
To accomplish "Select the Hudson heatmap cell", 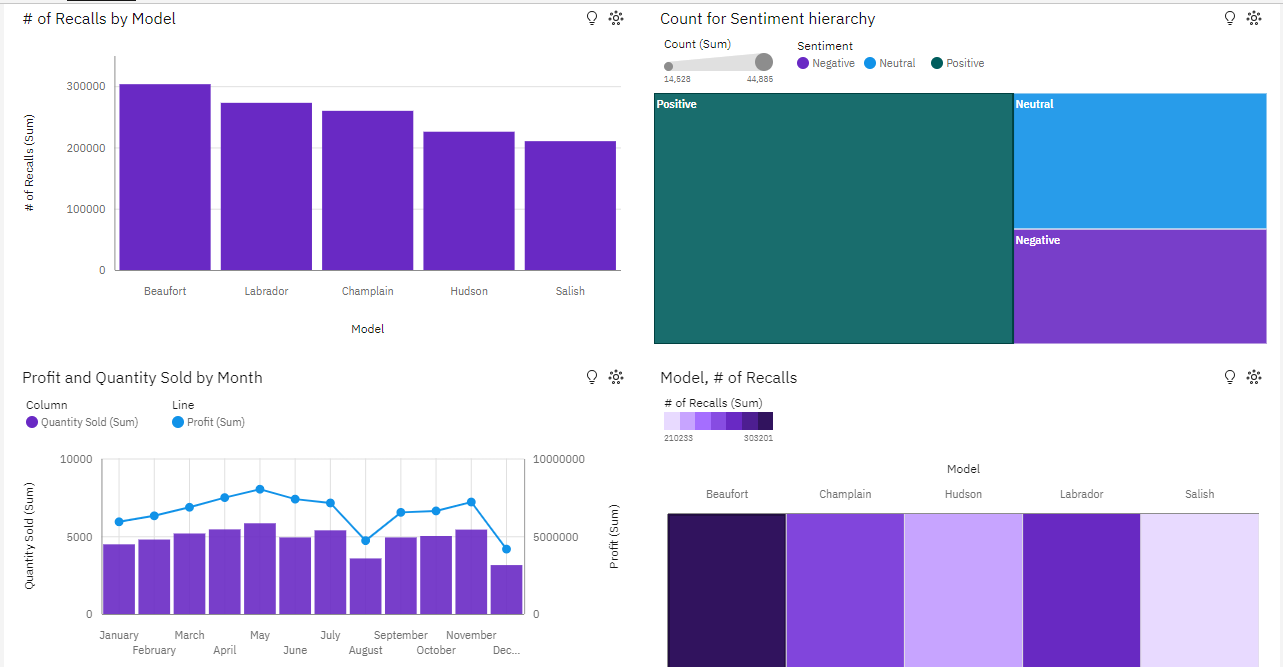I will [x=963, y=590].
